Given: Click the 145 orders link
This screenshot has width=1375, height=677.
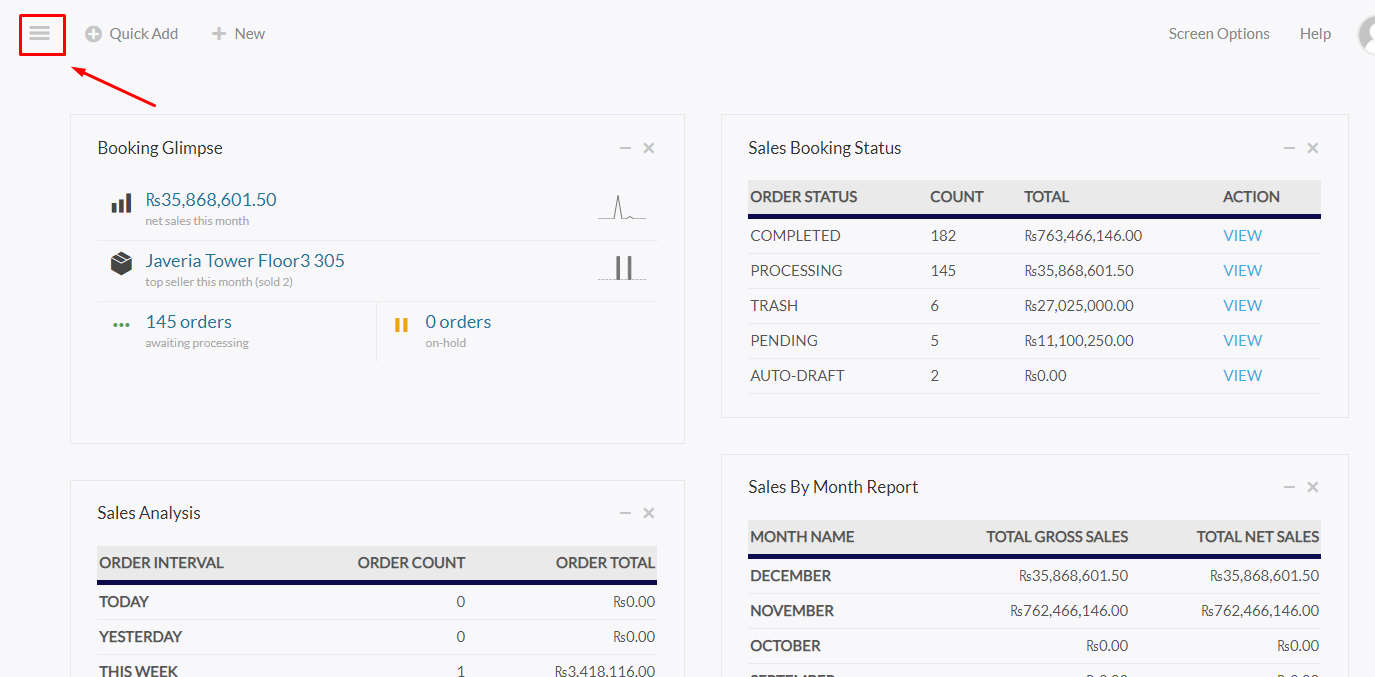Looking at the screenshot, I should tap(188, 322).
